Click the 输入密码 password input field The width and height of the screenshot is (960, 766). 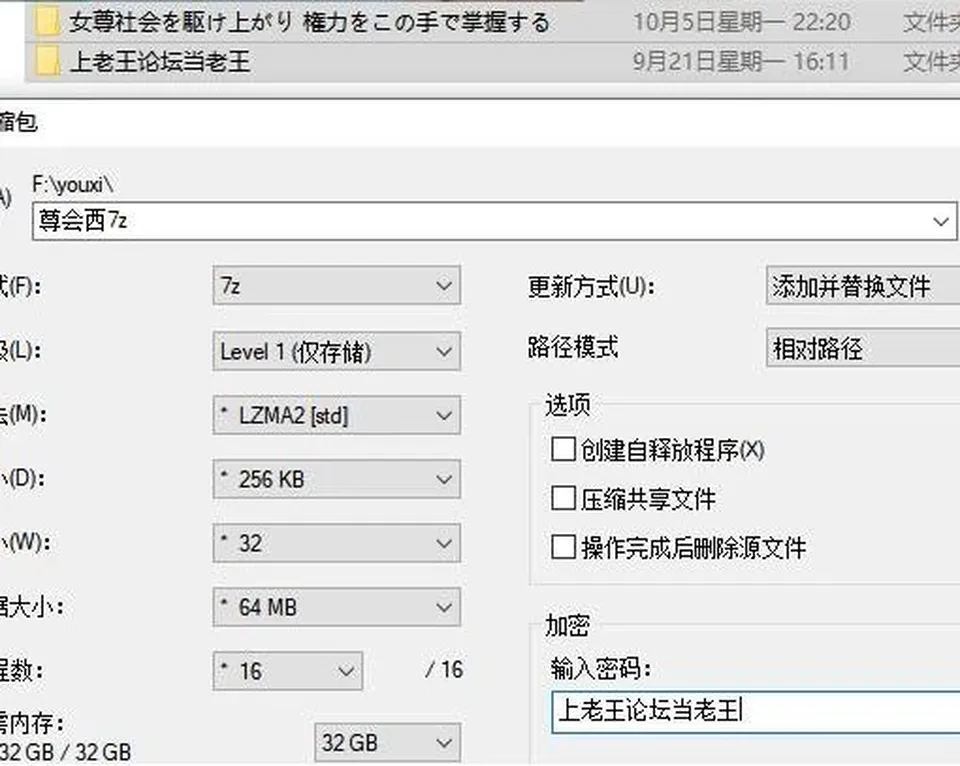756,712
